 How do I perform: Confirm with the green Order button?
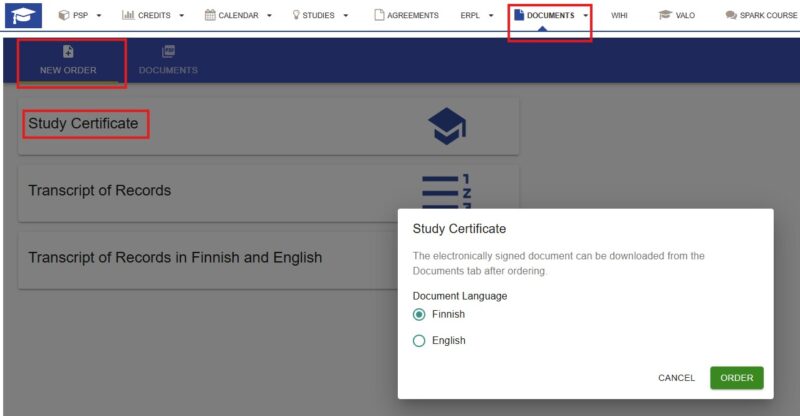[x=737, y=378]
